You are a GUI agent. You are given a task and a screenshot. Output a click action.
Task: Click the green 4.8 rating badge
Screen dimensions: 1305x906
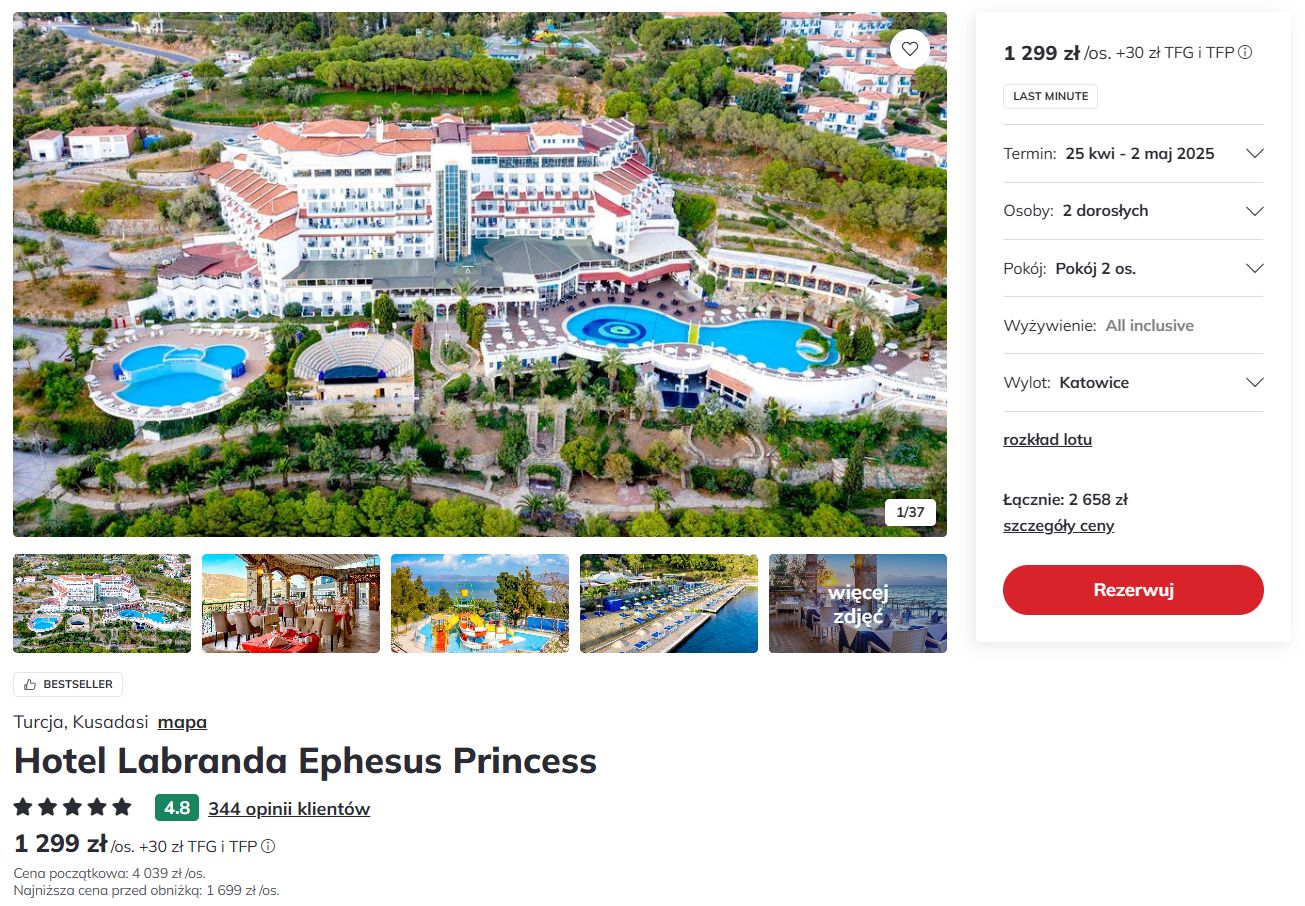177,807
